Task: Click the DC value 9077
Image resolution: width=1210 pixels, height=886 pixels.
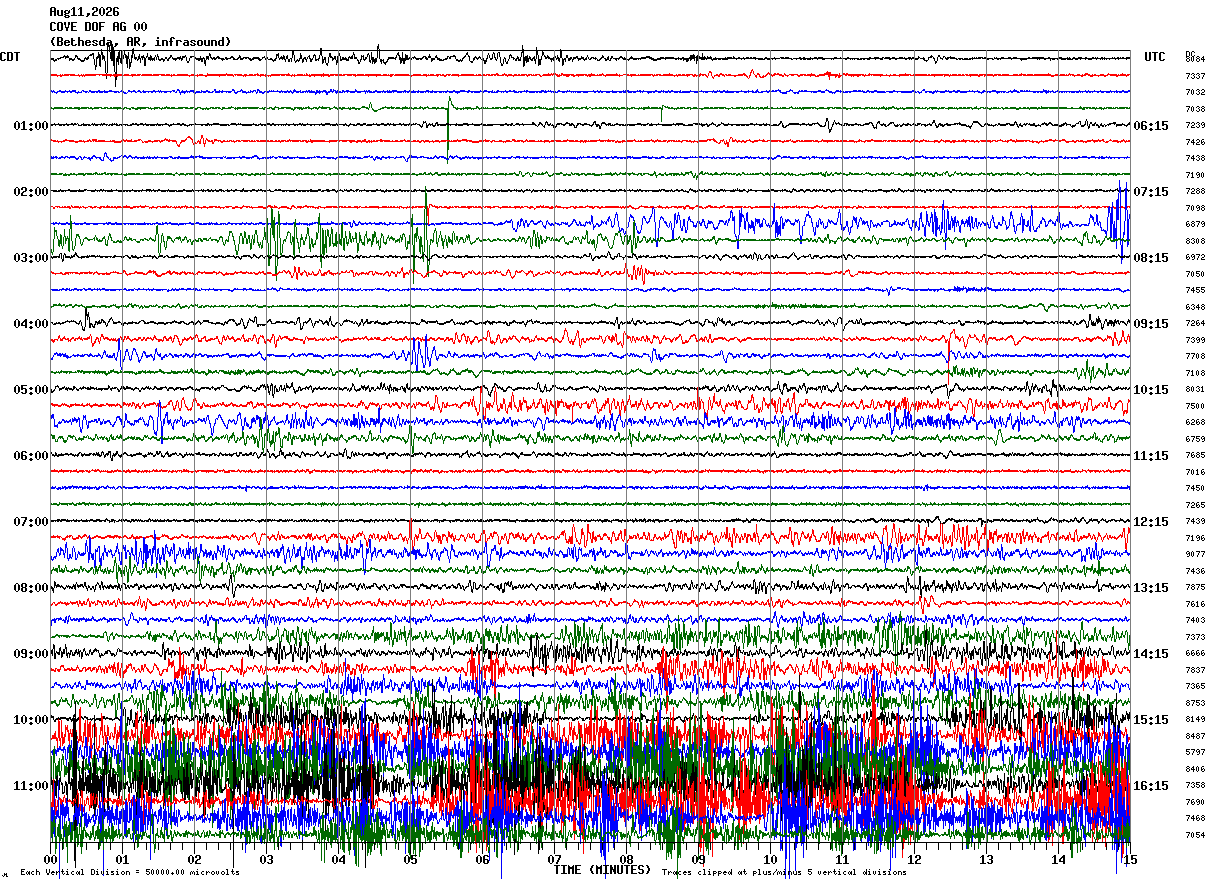Action: point(1195,554)
